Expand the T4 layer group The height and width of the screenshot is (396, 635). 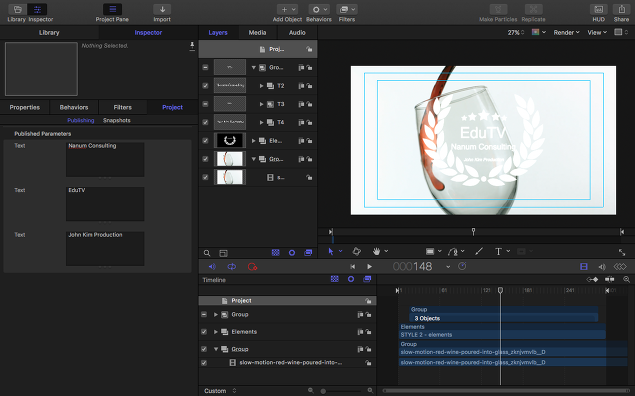coord(261,122)
